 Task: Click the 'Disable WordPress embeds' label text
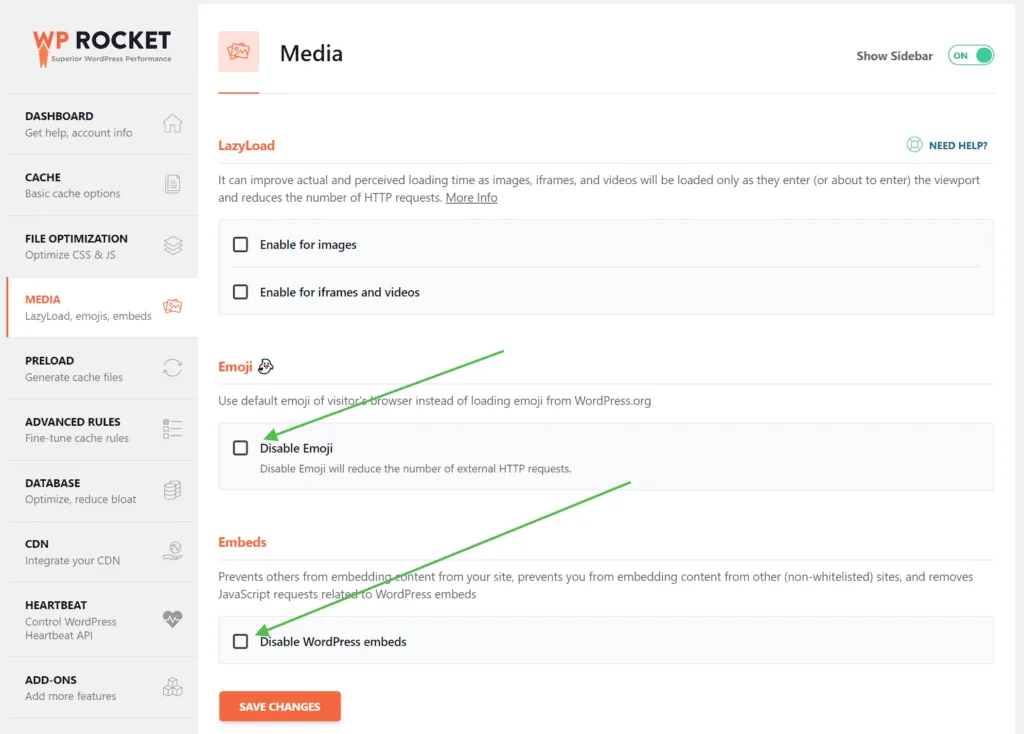(333, 642)
